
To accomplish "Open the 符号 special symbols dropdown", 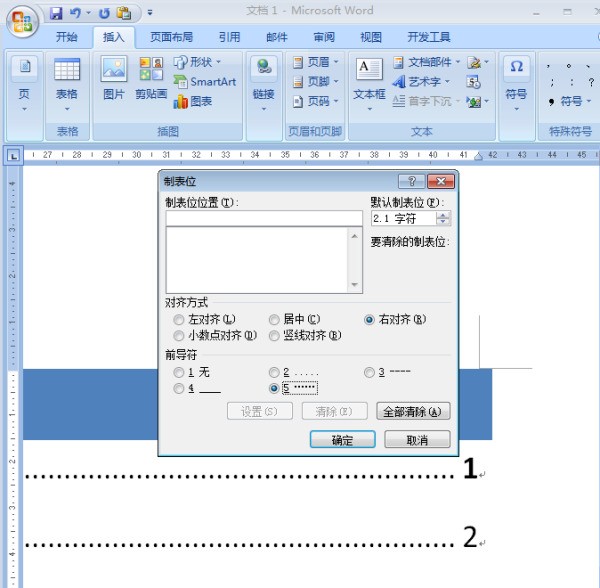I will click(570, 101).
